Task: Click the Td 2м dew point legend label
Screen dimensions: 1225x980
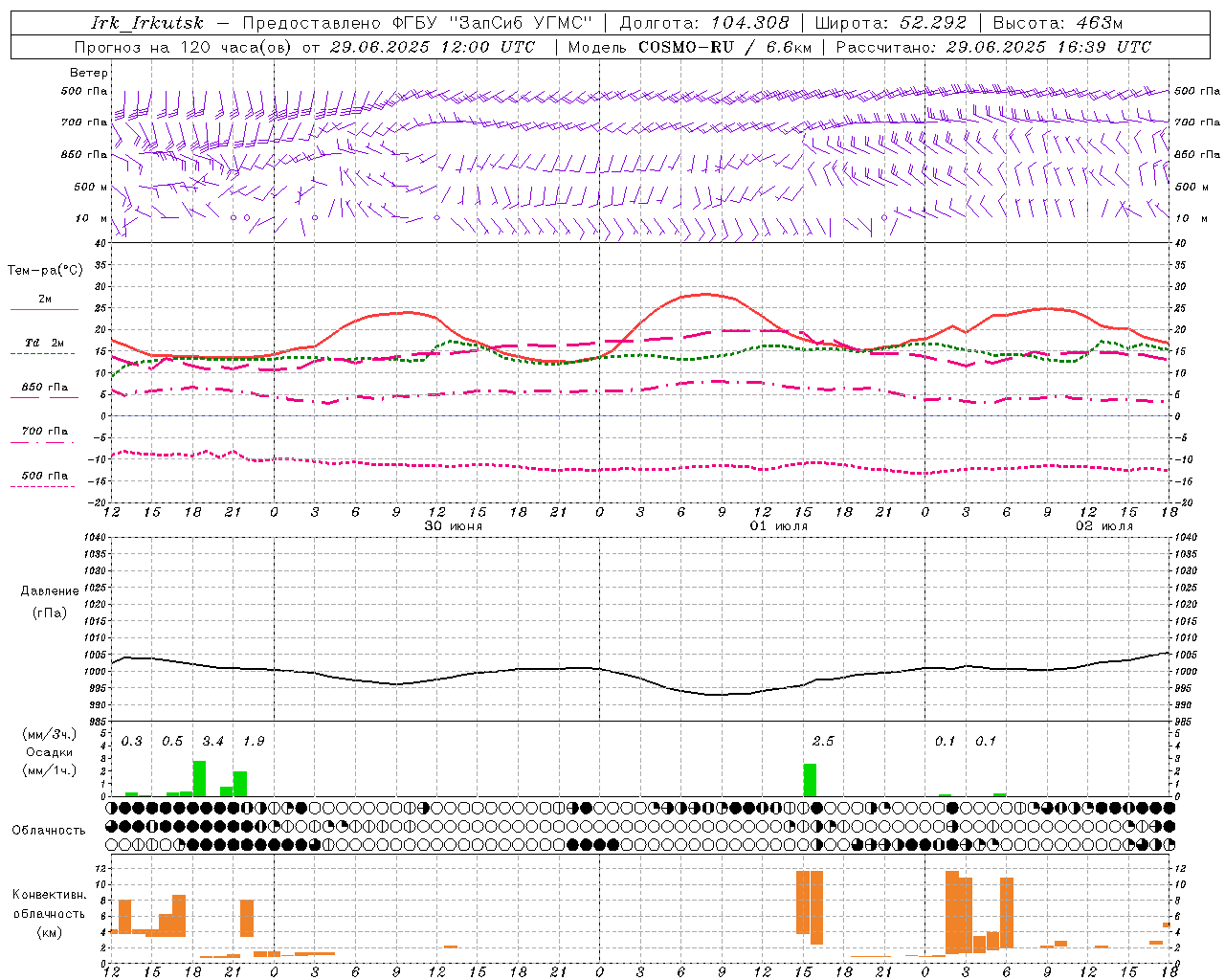Action: click(44, 343)
